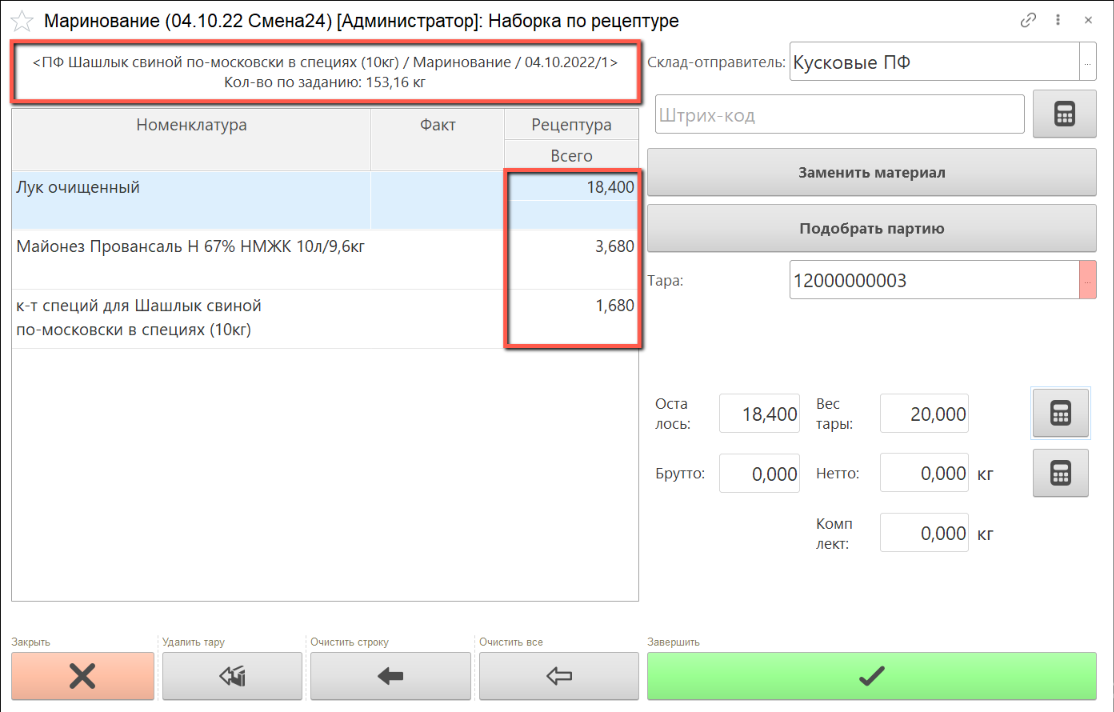Click the recipe value 3,680 cell
Image resolution: width=1114 pixels, height=712 pixels.
[x=571, y=247]
